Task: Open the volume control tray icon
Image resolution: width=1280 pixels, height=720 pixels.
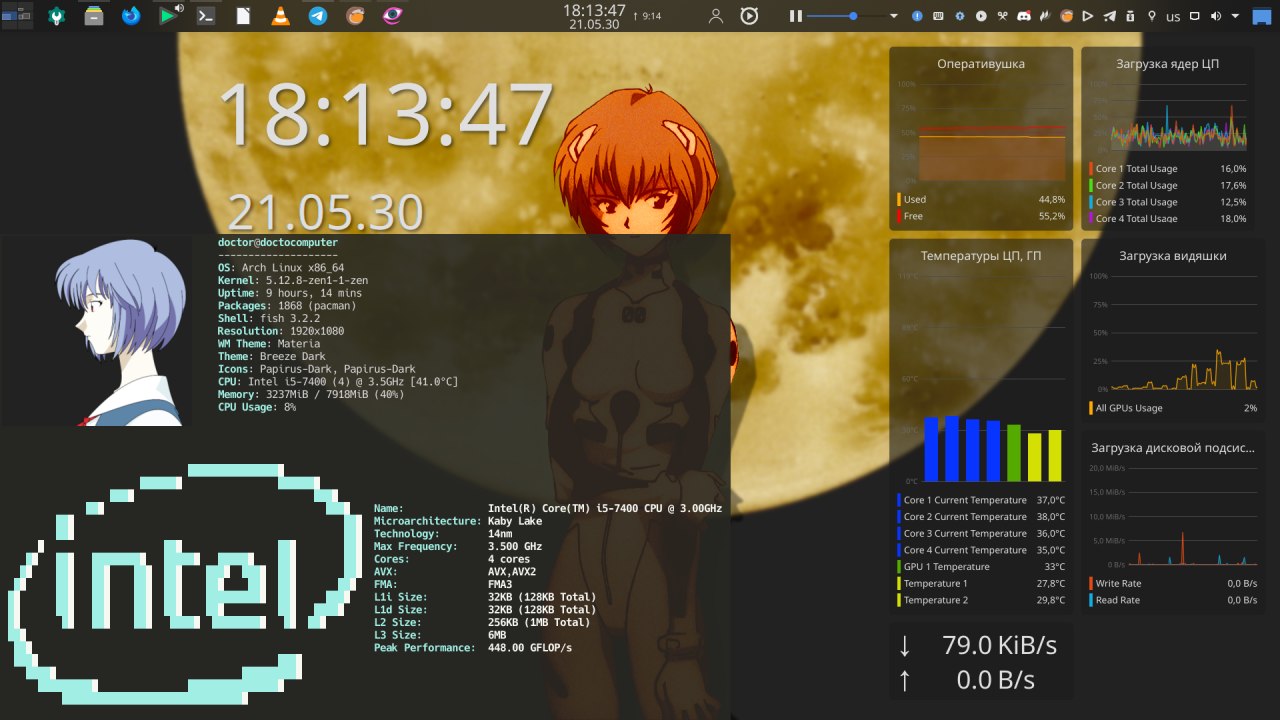Action: [1216, 16]
